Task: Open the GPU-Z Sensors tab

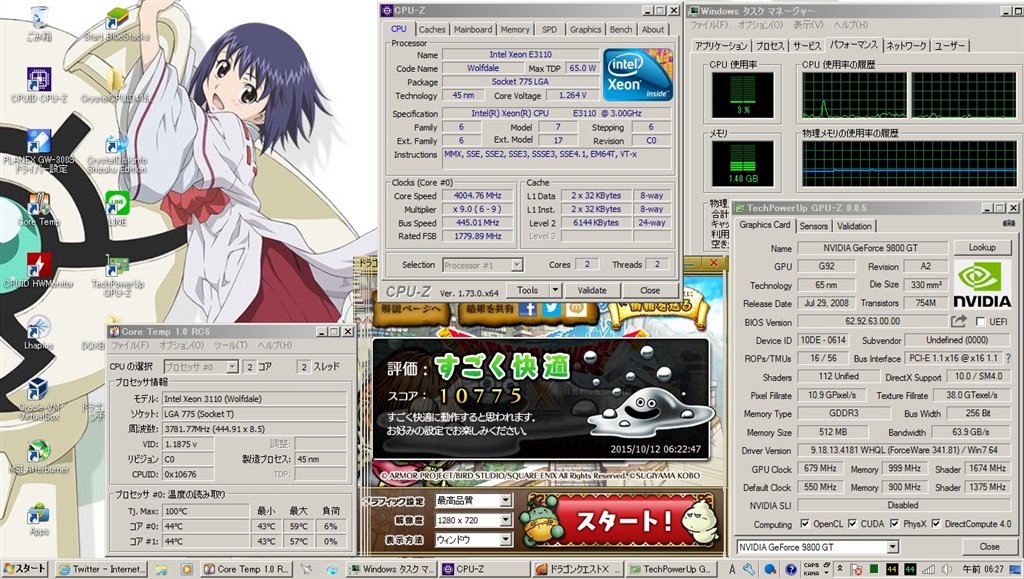Action: (x=813, y=226)
